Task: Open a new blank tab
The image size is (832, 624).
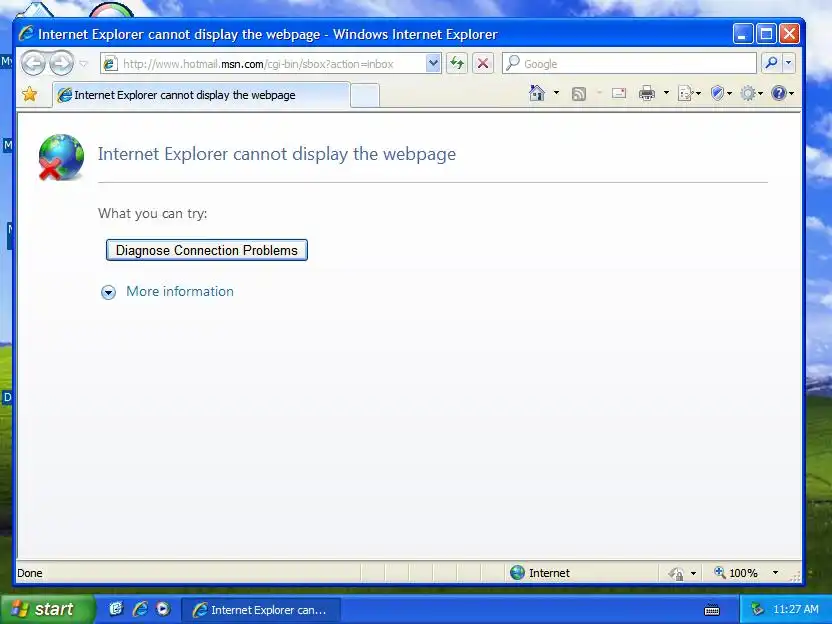Action: 365,96
